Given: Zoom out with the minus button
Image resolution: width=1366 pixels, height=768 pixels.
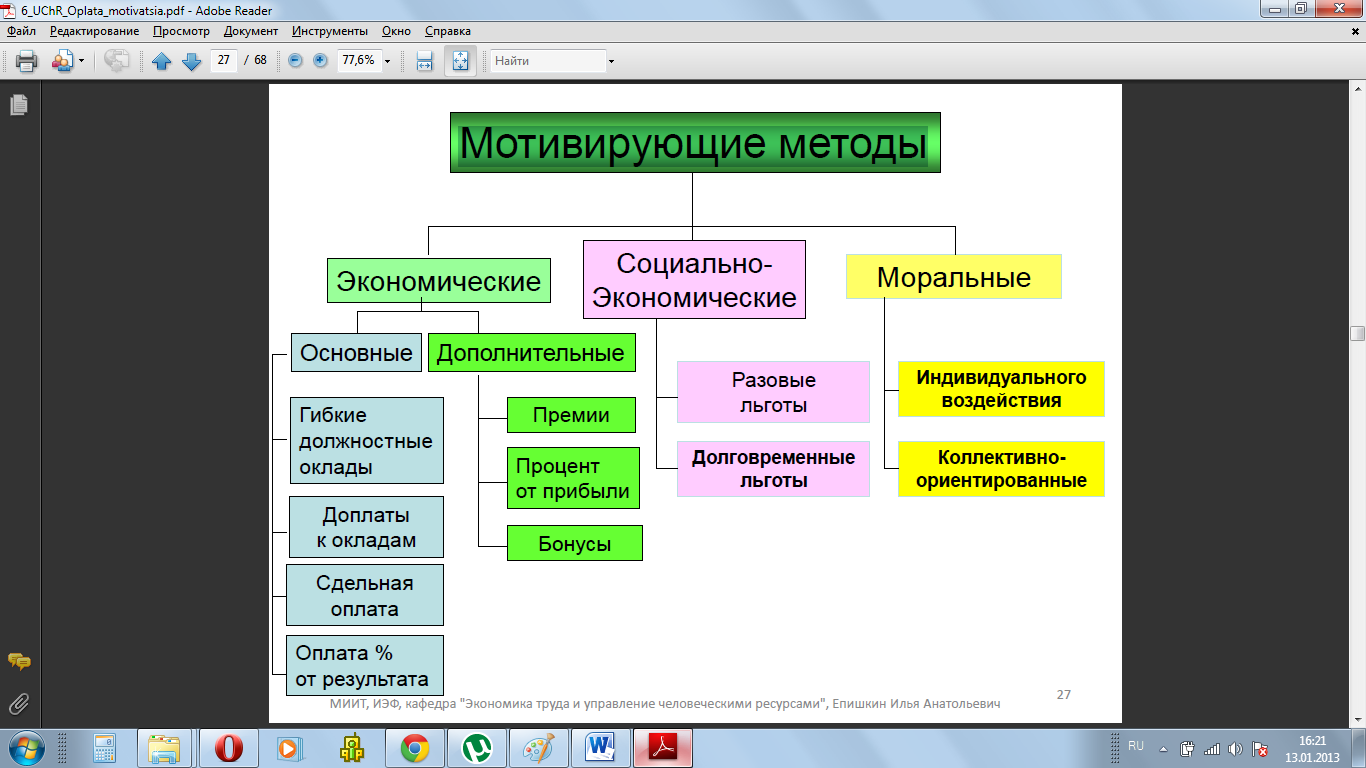Looking at the screenshot, I should coord(295,60).
